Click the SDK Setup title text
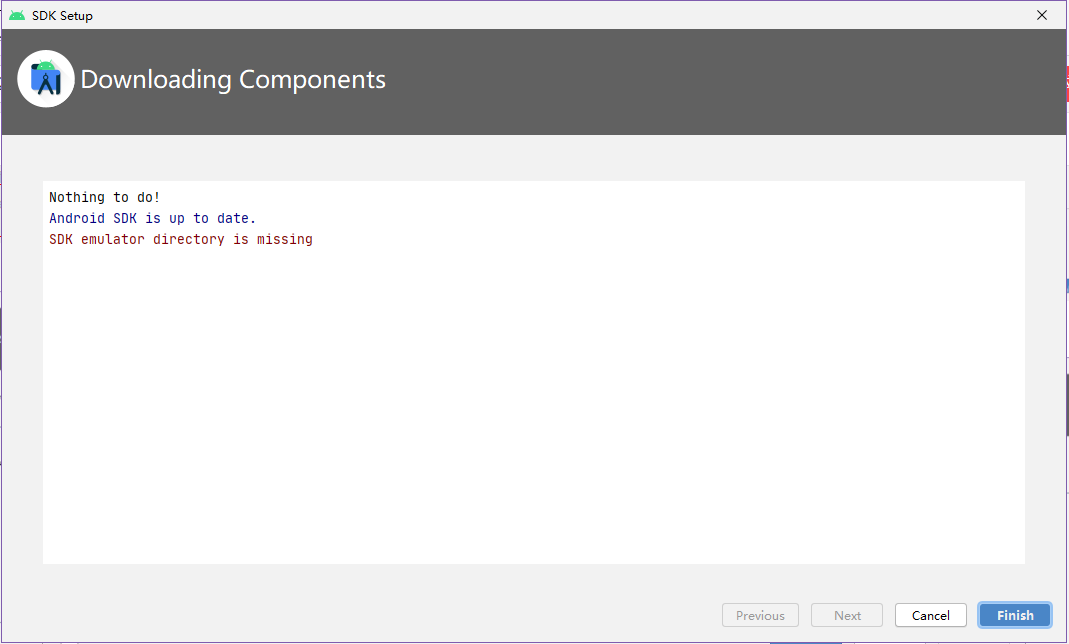 64,15
